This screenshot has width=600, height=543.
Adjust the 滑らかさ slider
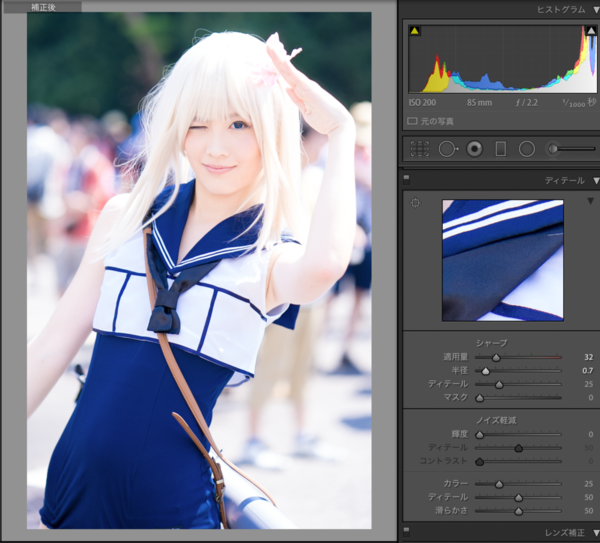click(518, 511)
